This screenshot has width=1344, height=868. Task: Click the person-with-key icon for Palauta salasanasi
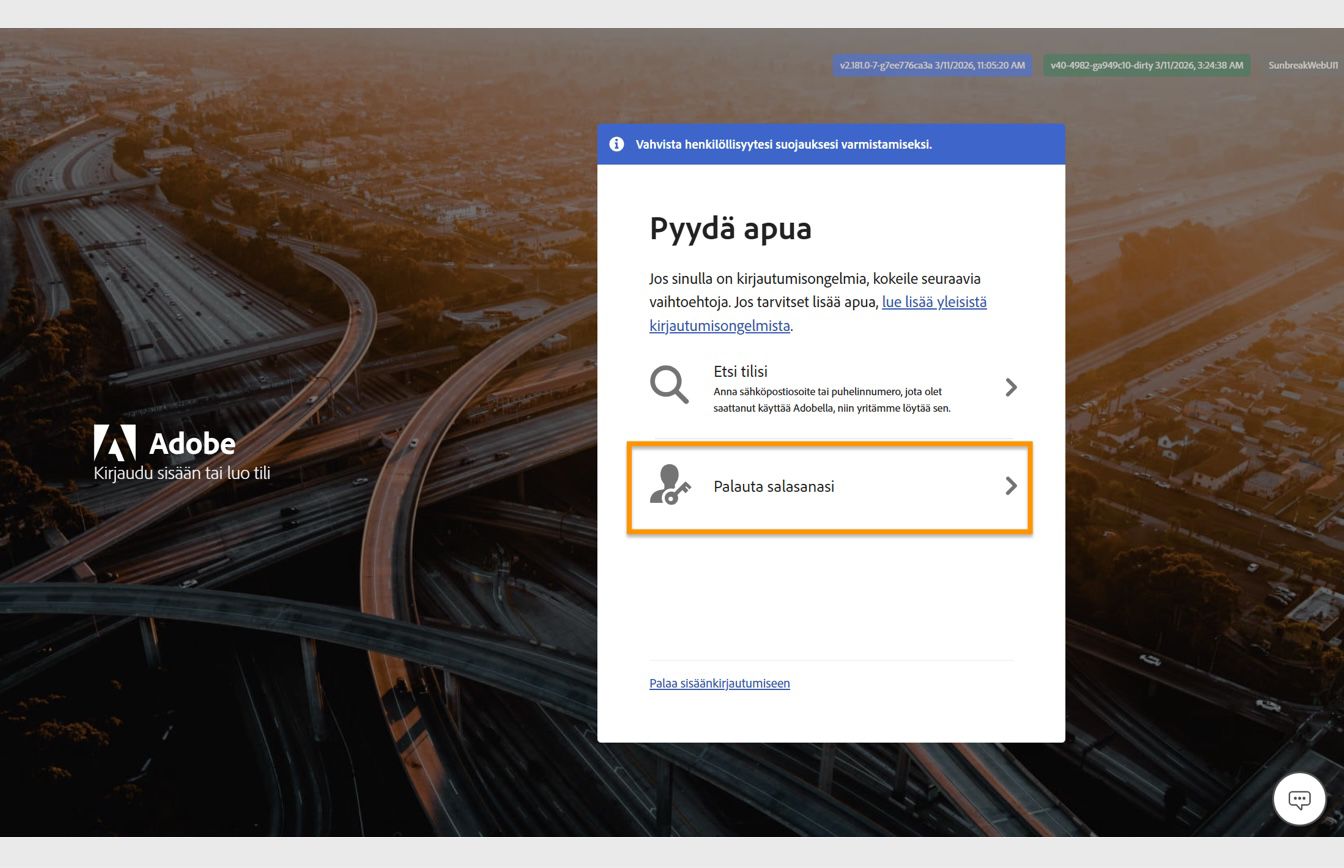668,487
